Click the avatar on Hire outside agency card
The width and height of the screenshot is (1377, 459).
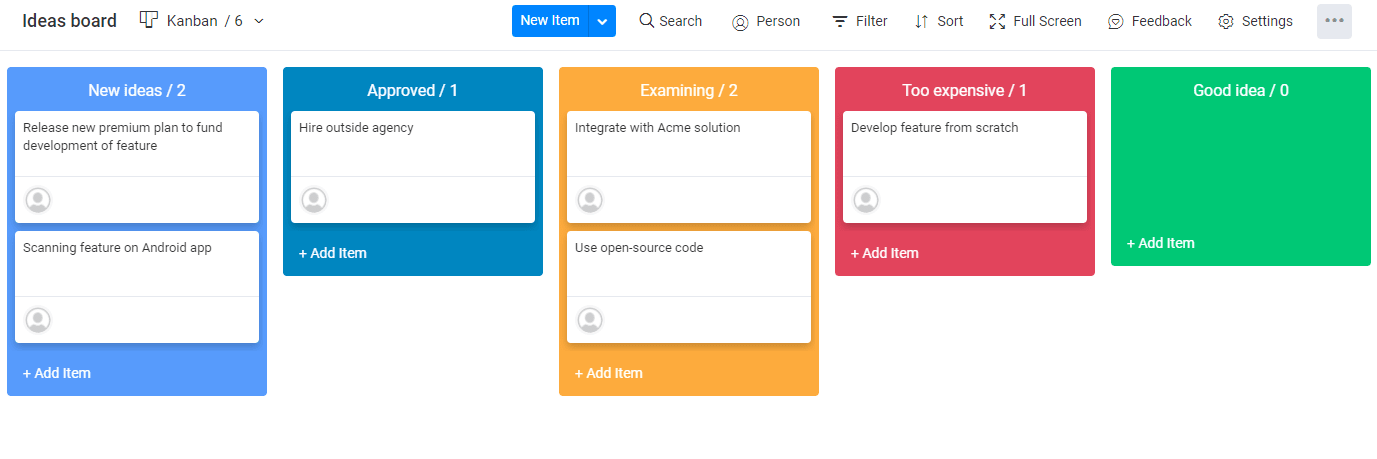click(314, 200)
